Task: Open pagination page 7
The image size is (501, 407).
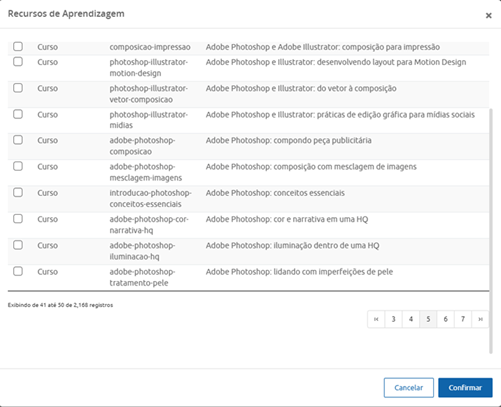Action: pos(463,319)
